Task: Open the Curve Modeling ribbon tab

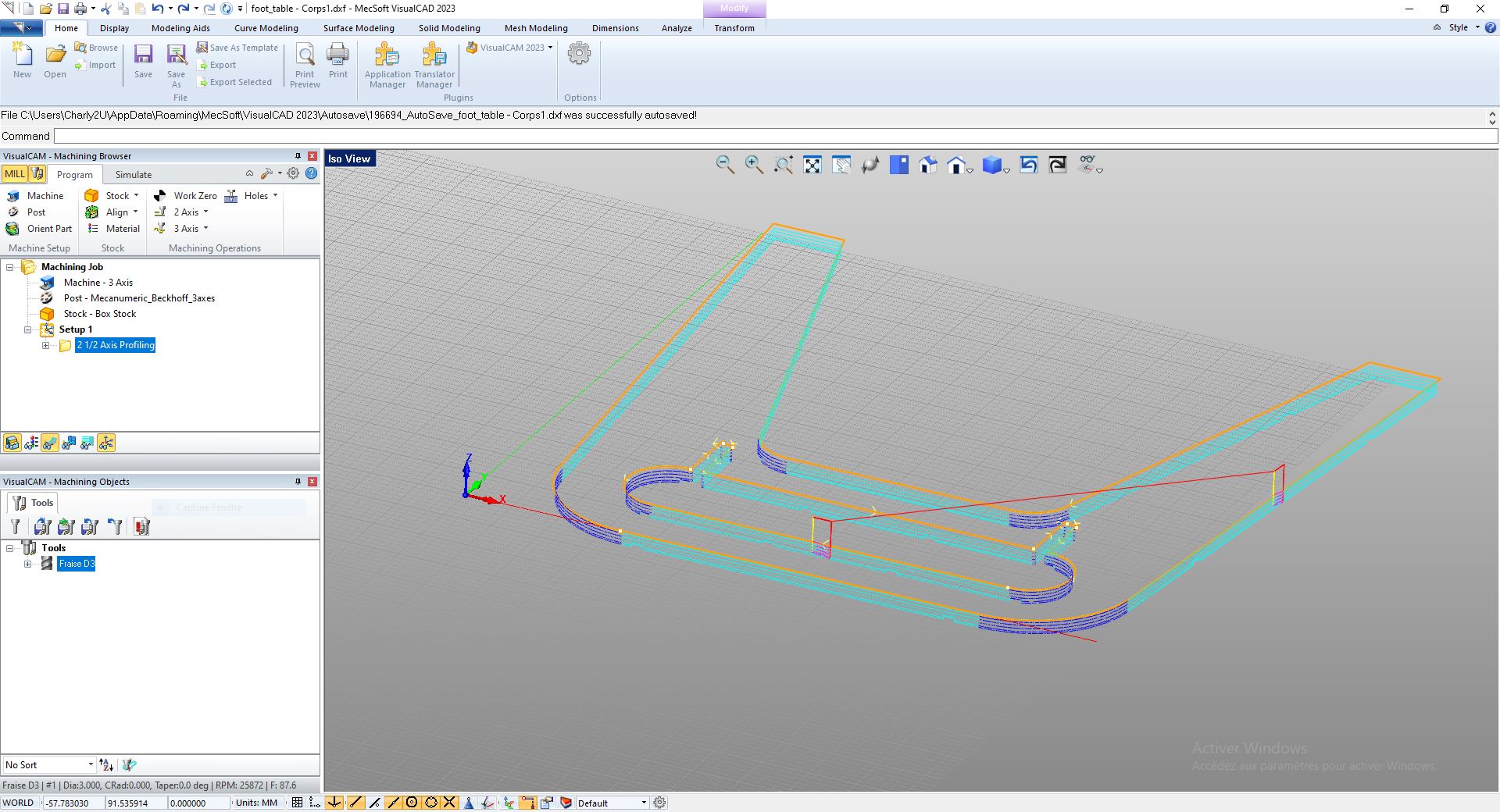Action: (x=266, y=28)
